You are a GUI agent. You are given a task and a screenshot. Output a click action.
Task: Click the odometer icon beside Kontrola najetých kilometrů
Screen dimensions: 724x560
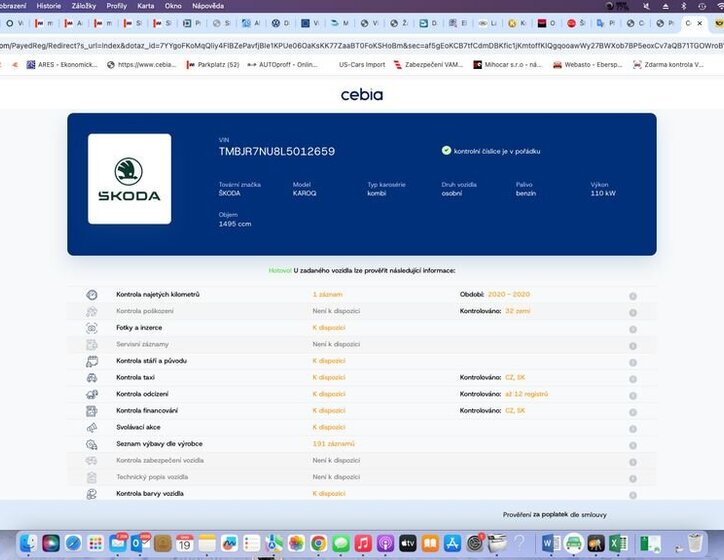tap(92, 295)
